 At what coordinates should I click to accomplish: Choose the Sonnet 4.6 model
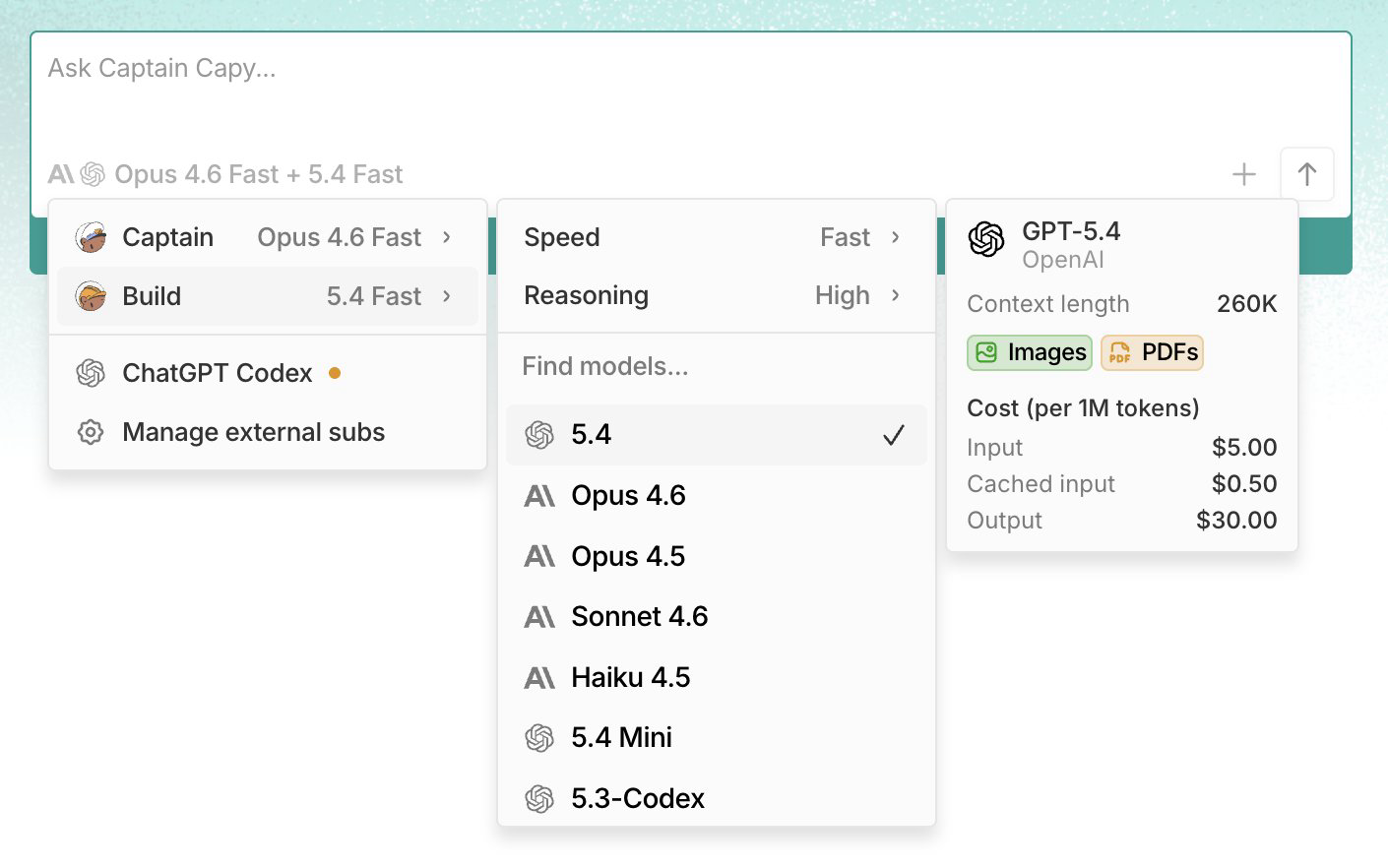[640, 616]
